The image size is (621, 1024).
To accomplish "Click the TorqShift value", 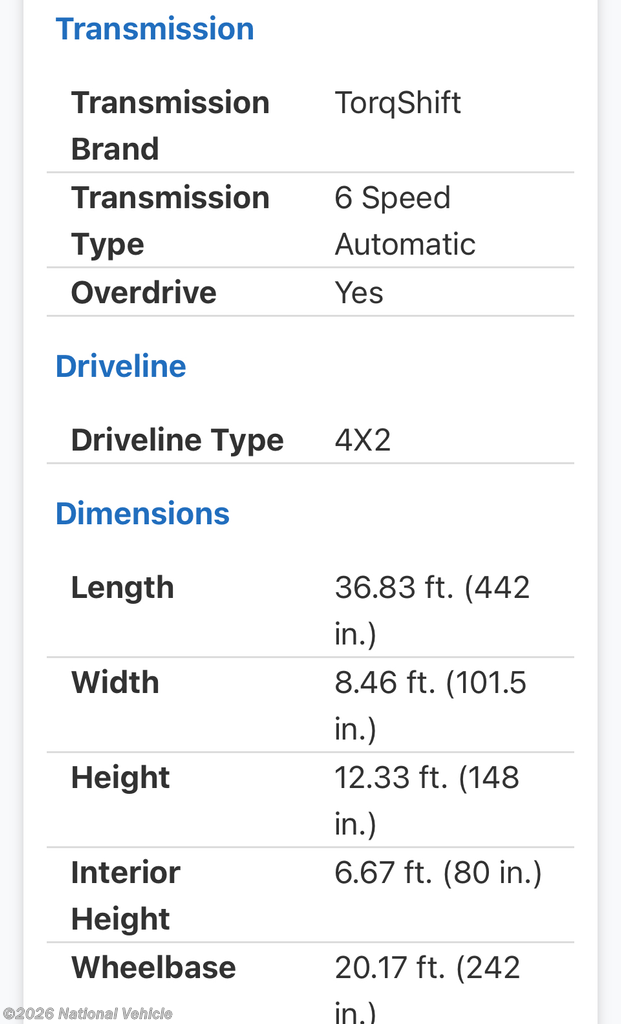I will [x=398, y=103].
